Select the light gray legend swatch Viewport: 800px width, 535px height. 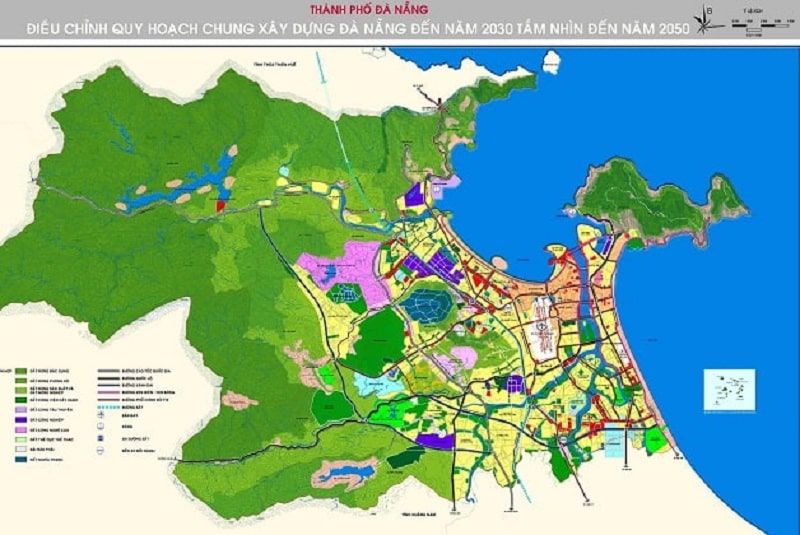[x=20, y=450]
